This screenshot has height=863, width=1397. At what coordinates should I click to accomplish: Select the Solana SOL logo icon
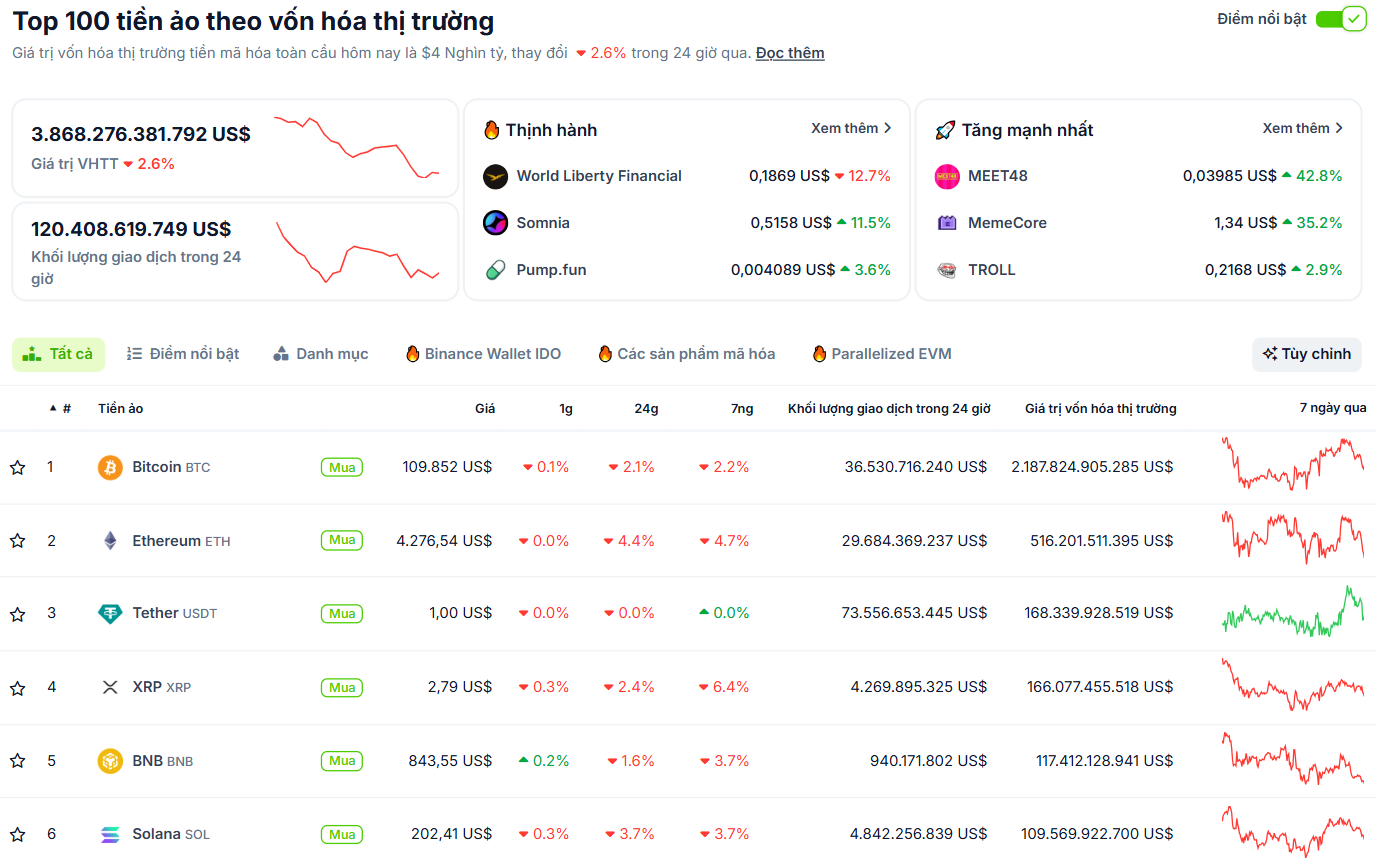110,833
